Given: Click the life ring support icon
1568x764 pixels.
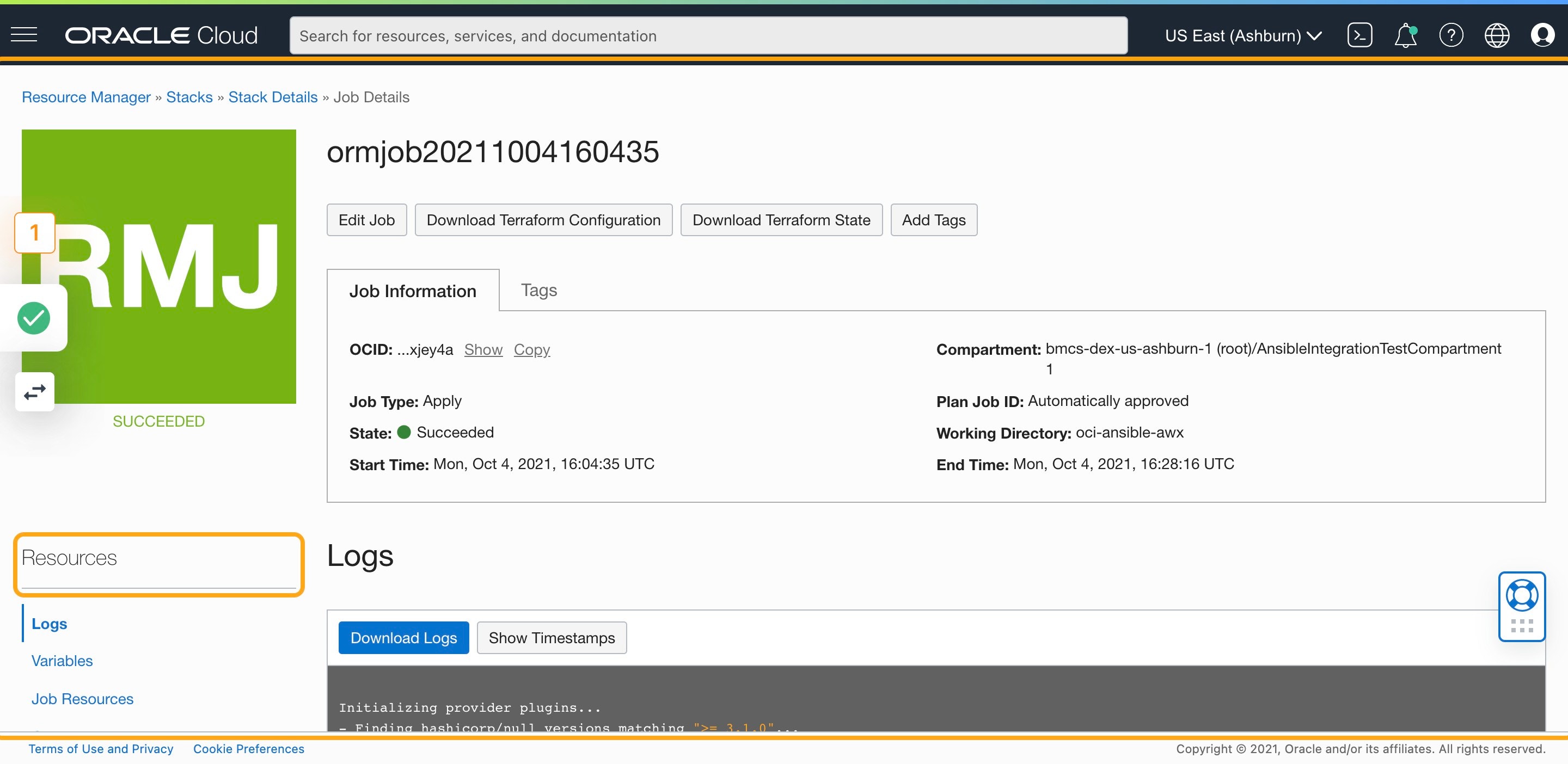Looking at the screenshot, I should click(1521, 595).
